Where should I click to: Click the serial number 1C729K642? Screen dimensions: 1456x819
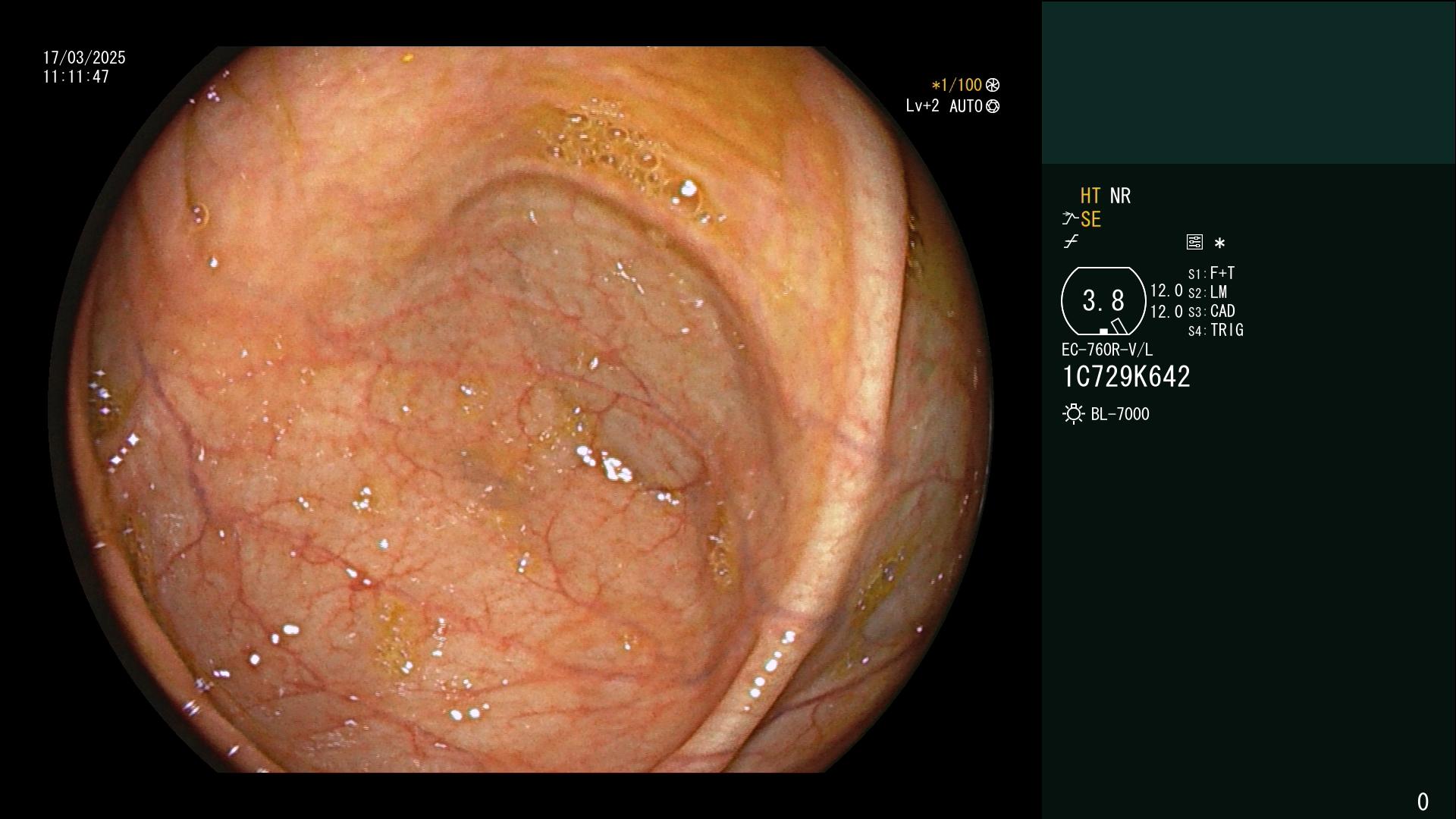(1126, 377)
